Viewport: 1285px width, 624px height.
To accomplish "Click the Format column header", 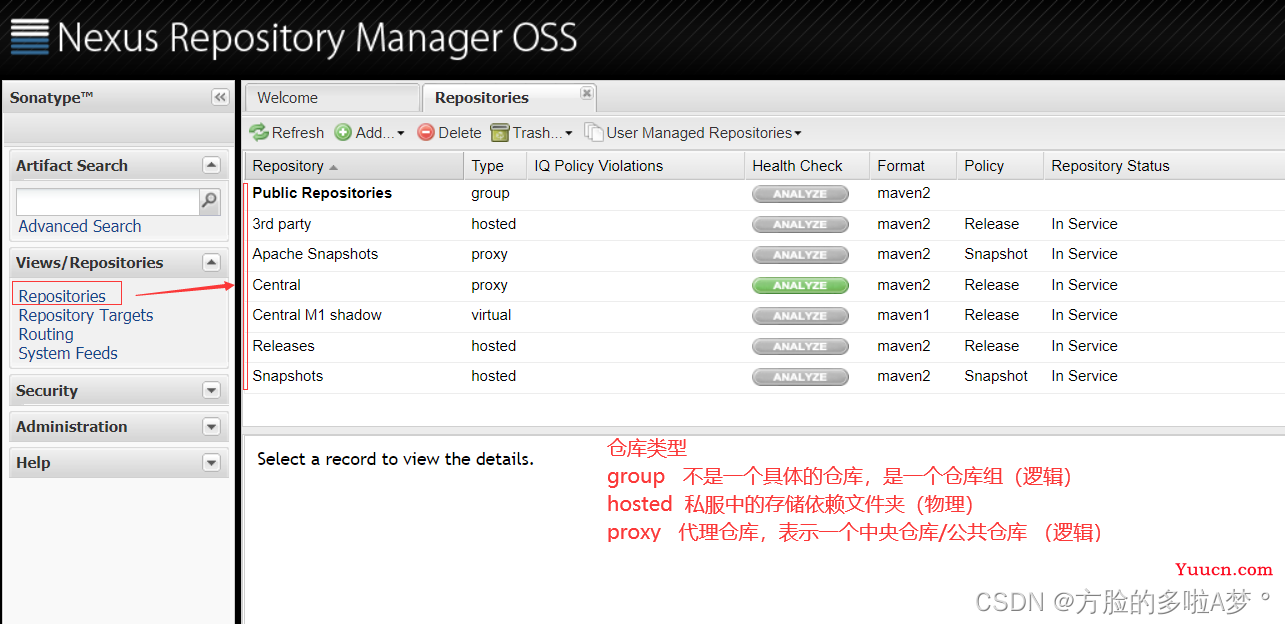I will pyautogui.click(x=913, y=166).
